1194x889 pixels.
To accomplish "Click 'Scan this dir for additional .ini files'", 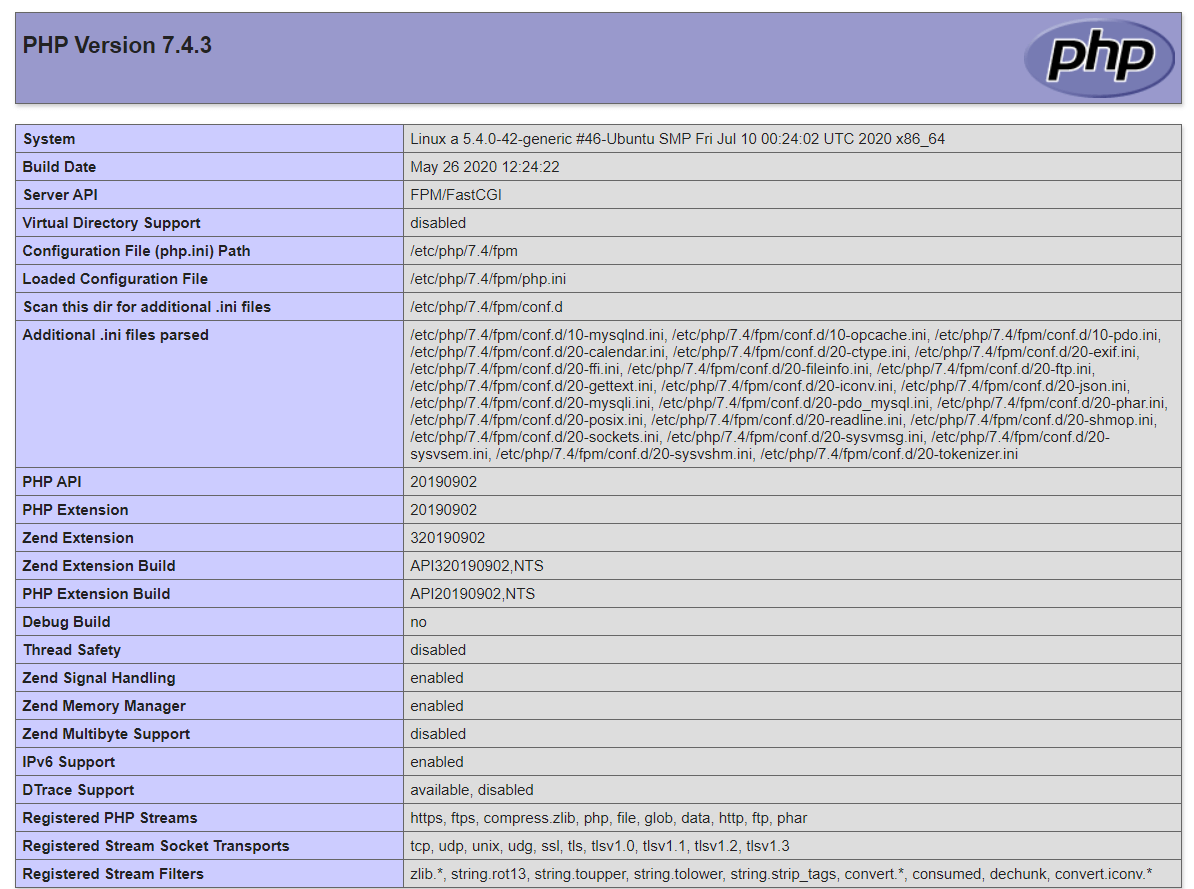I will pos(147,307).
